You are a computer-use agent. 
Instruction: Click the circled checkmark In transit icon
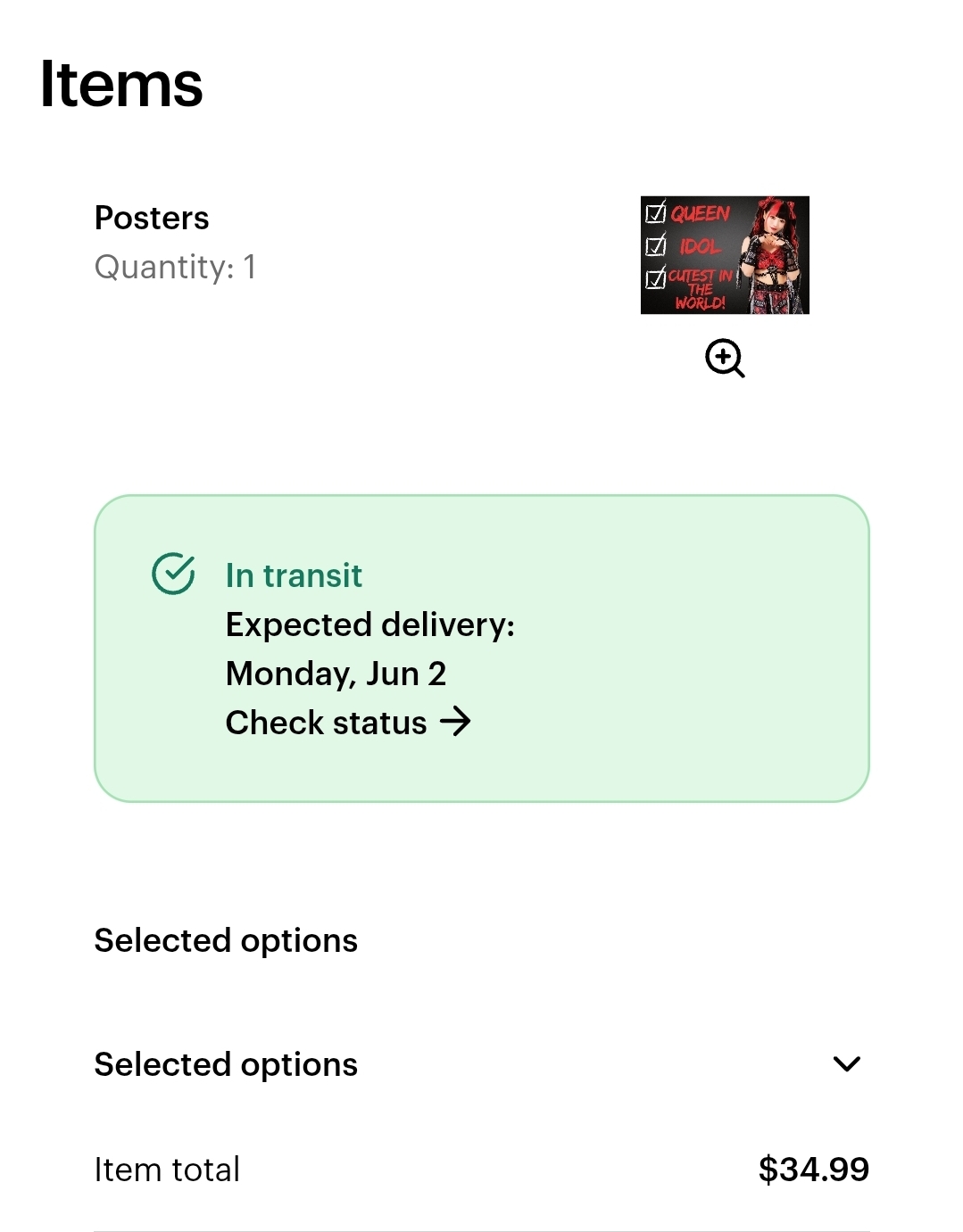click(x=173, y=574)
